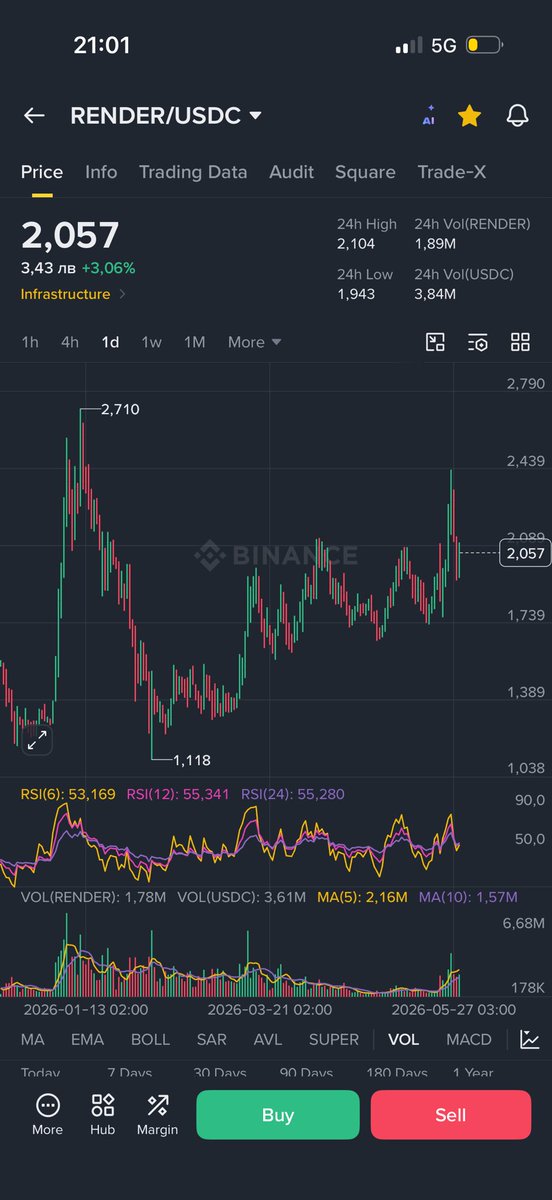Screen dimensions: 552x1200
Task: Switch to the Audit tab
Action: [x=291, y=172]
